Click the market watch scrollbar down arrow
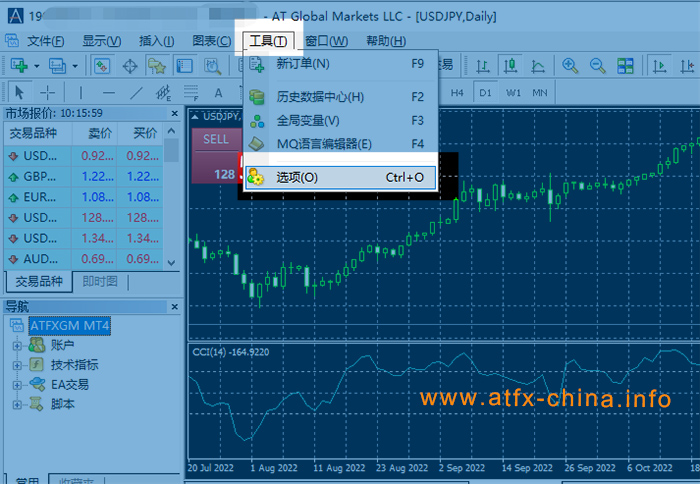The height and width of the screenshot is (484, 700). click(x=171, y=263)
